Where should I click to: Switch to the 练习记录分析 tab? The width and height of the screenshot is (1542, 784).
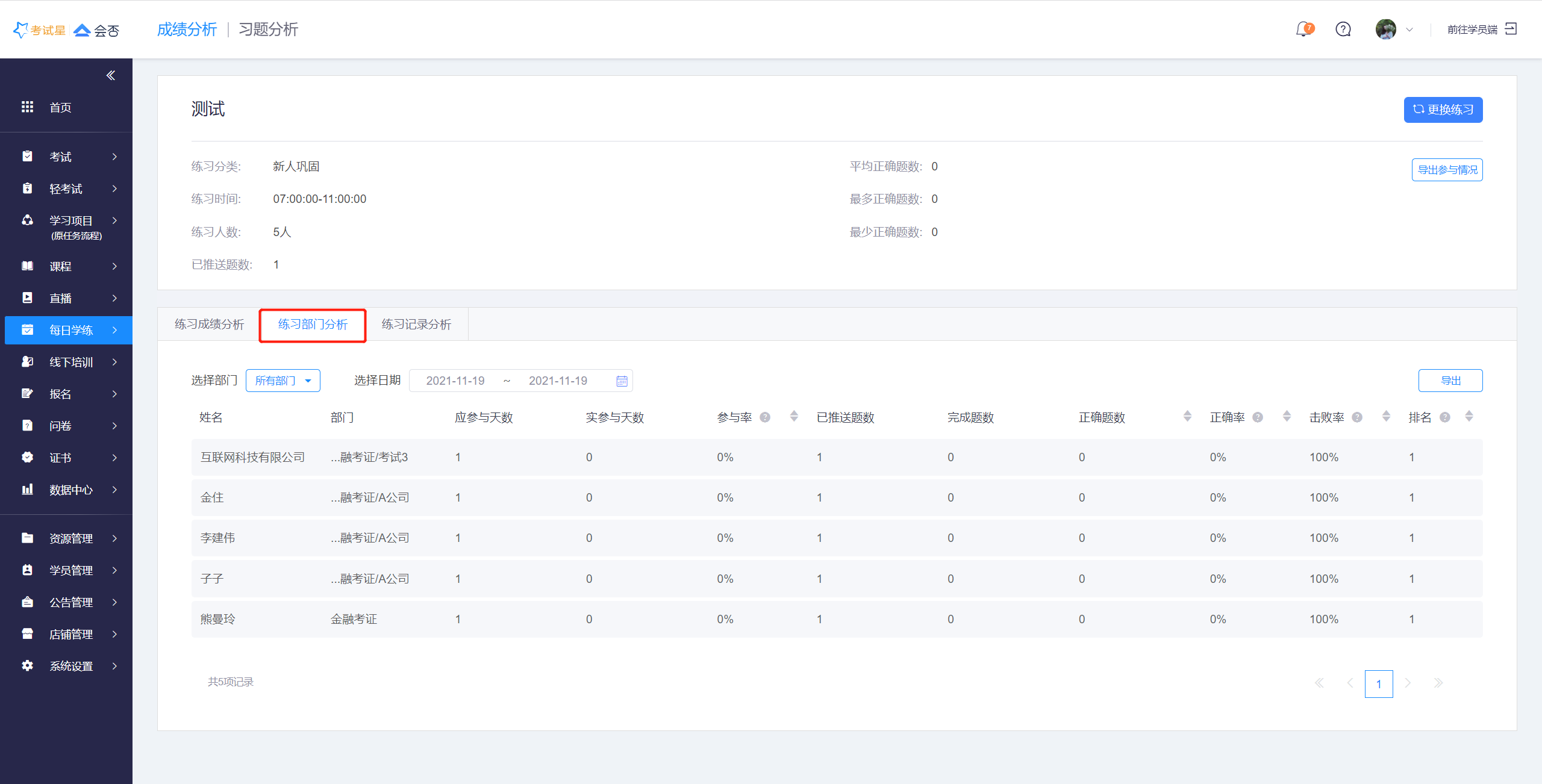(416, 324)
